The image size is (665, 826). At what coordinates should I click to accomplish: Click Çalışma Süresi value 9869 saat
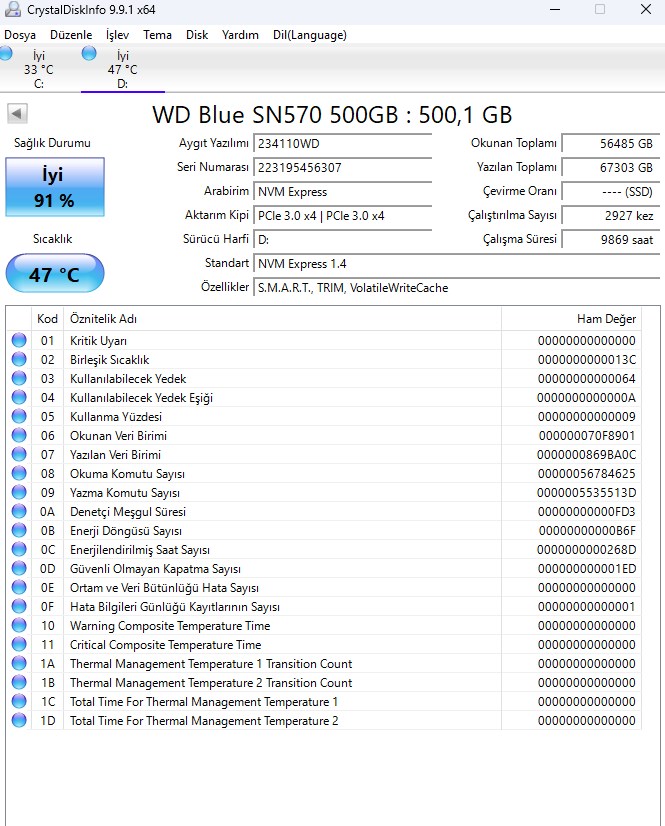coord(611,240)
